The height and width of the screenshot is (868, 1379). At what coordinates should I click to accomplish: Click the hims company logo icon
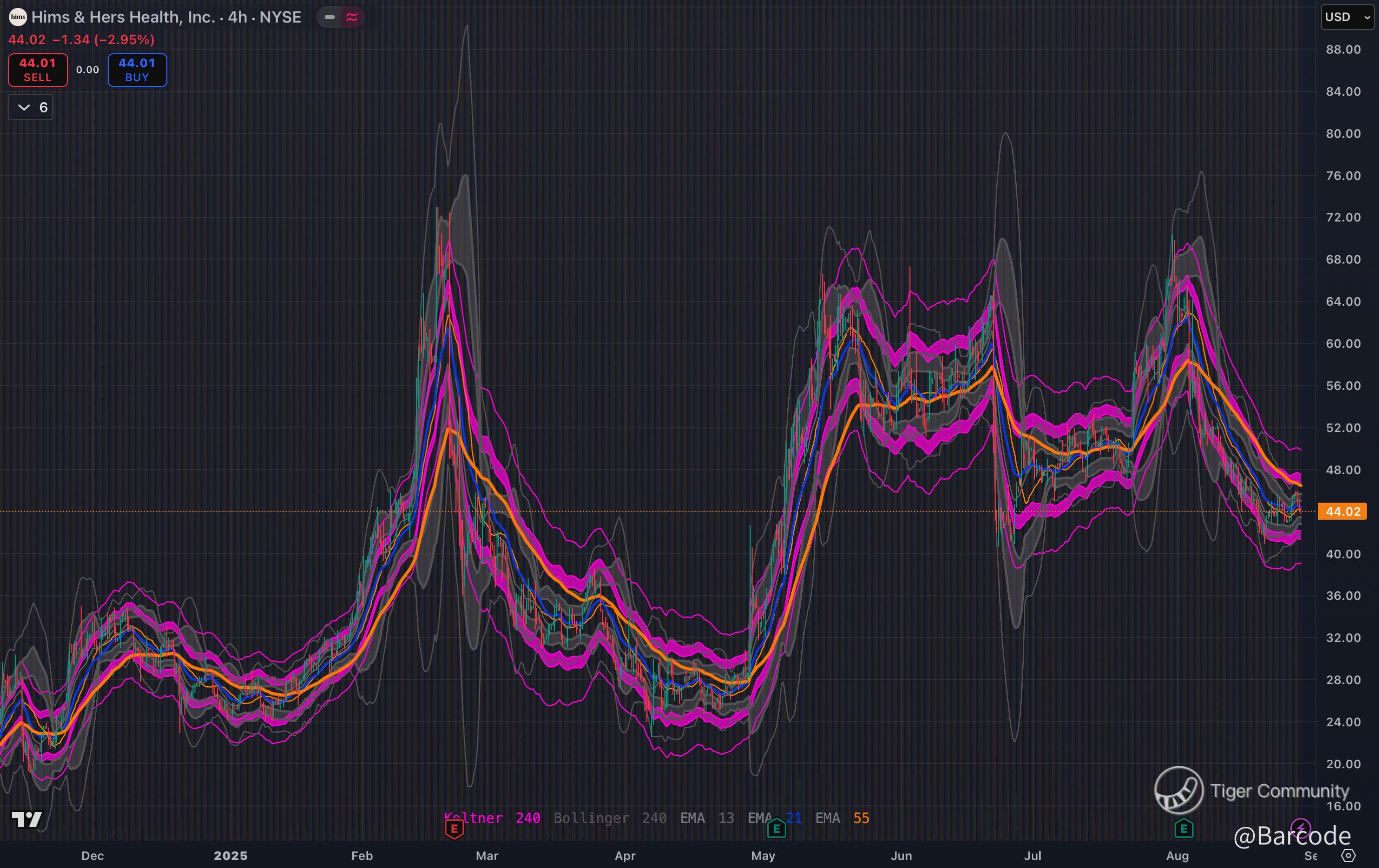[18, 17]
